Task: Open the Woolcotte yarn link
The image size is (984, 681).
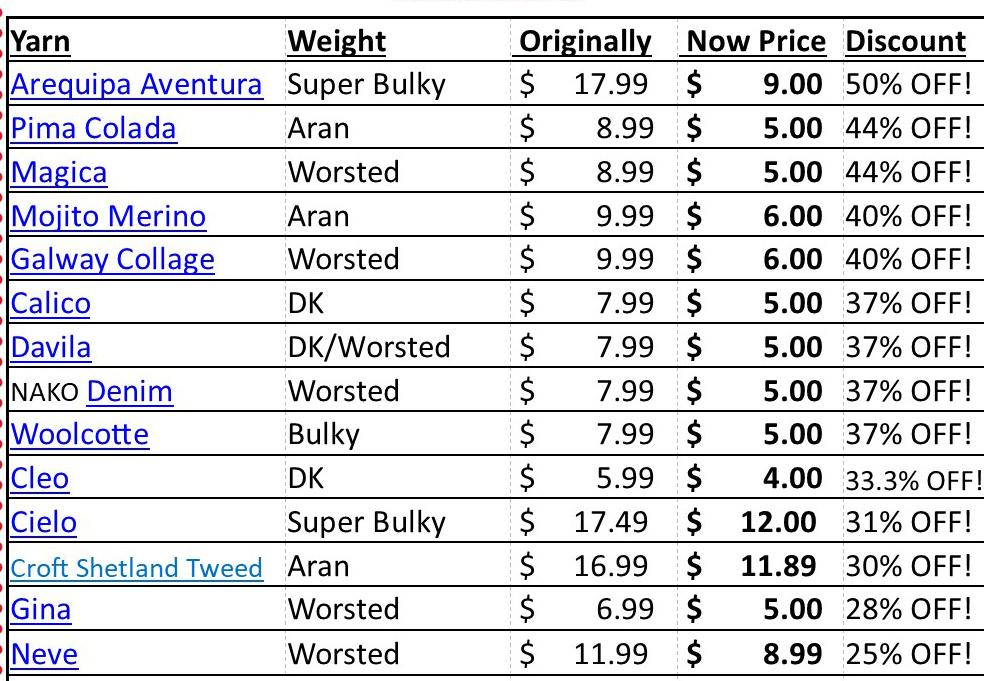Action: pyautogui.click(x=79, y=435)
